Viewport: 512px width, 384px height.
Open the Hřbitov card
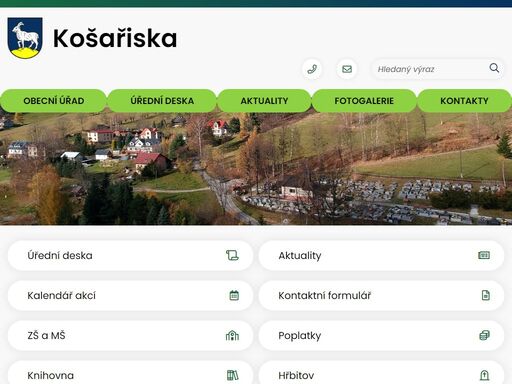[x=381, y=372]
